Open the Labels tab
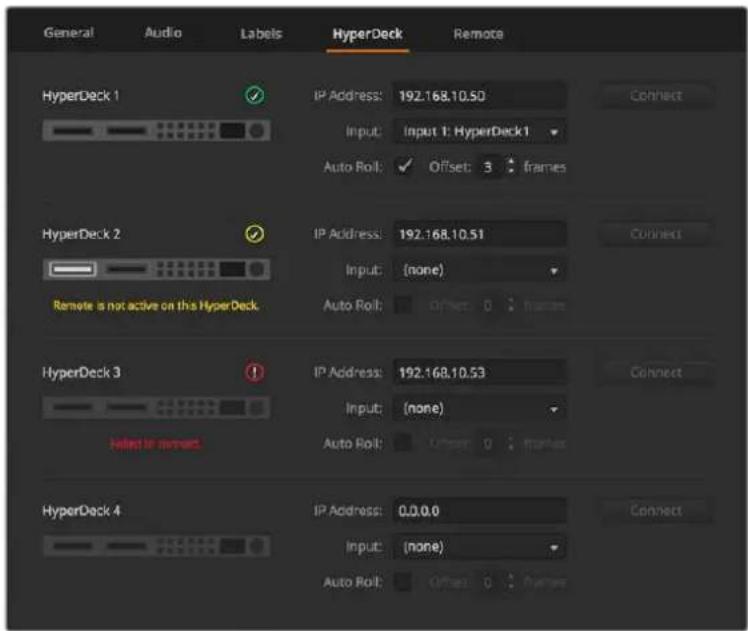Image resolution: width=748 pixels, height=631 pixels. (261, 34)
